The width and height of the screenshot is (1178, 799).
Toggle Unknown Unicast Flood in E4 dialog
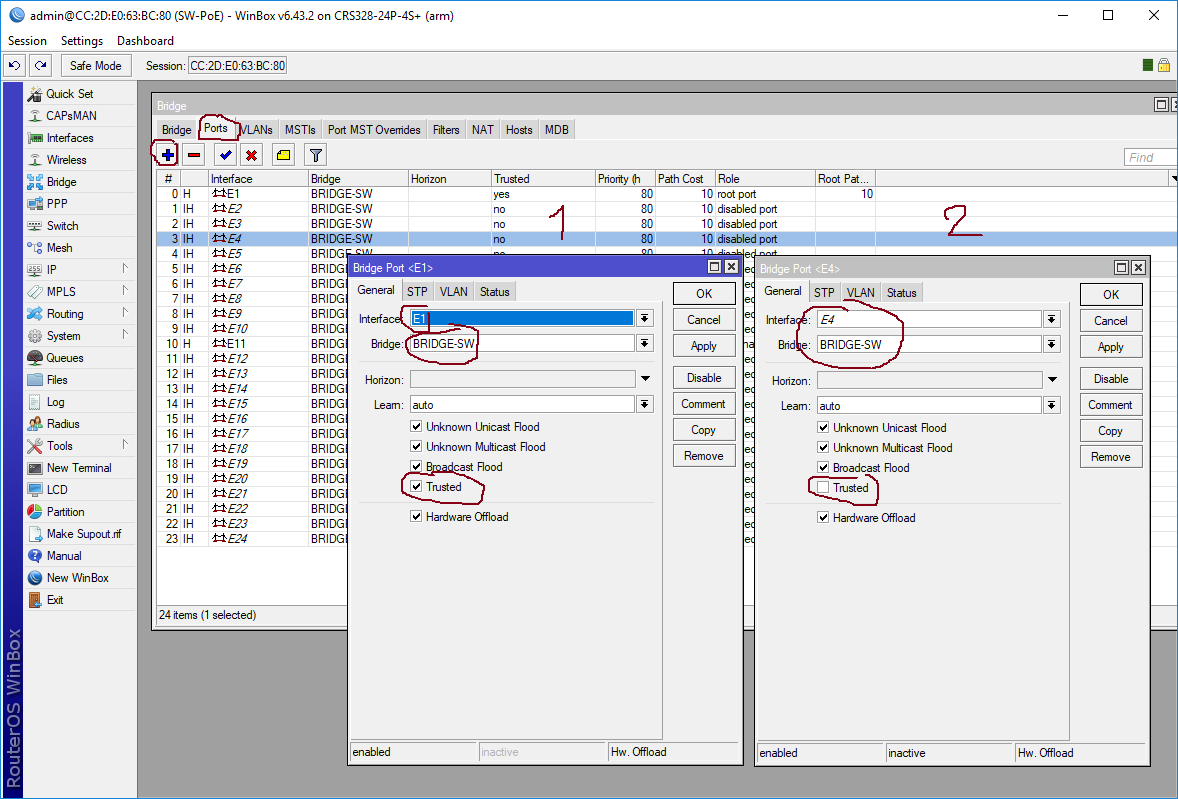pos(823,427)
